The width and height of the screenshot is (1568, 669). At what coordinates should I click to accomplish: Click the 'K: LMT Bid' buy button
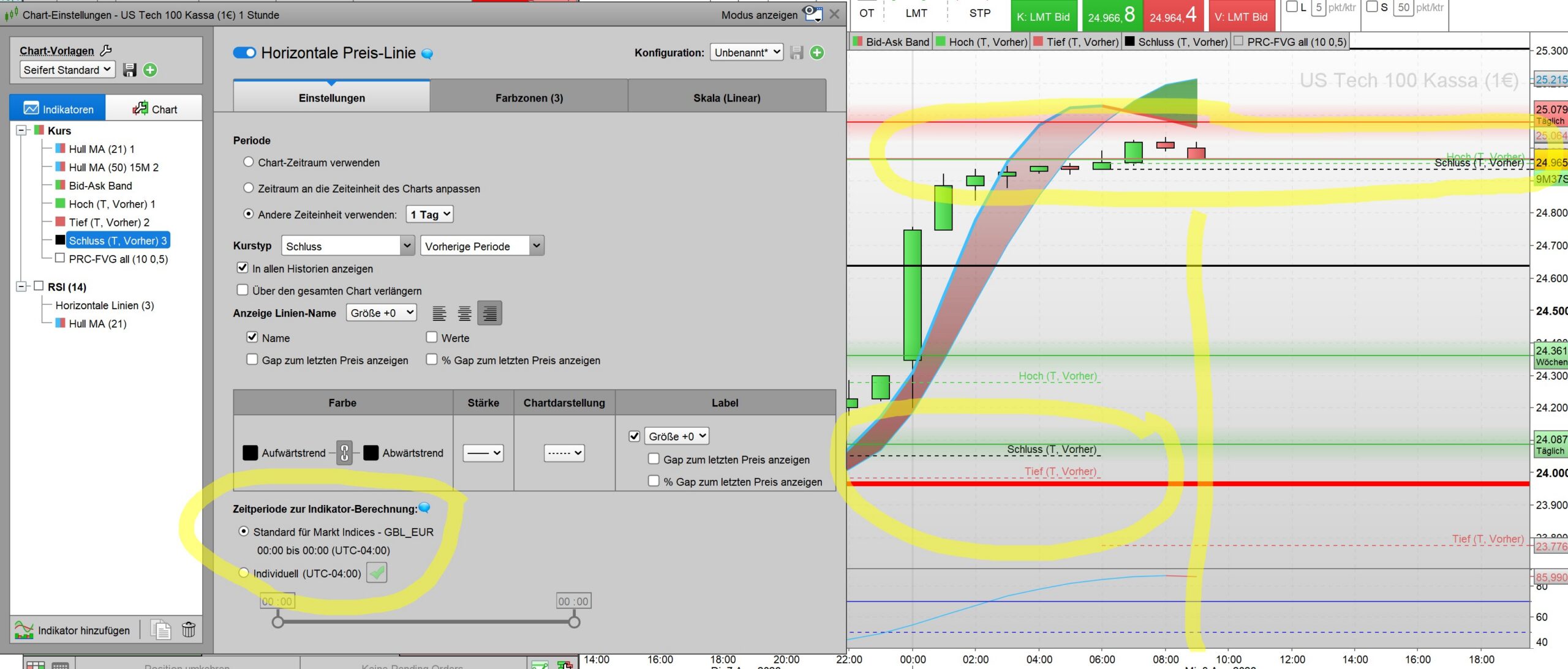tap(1043, 17)
